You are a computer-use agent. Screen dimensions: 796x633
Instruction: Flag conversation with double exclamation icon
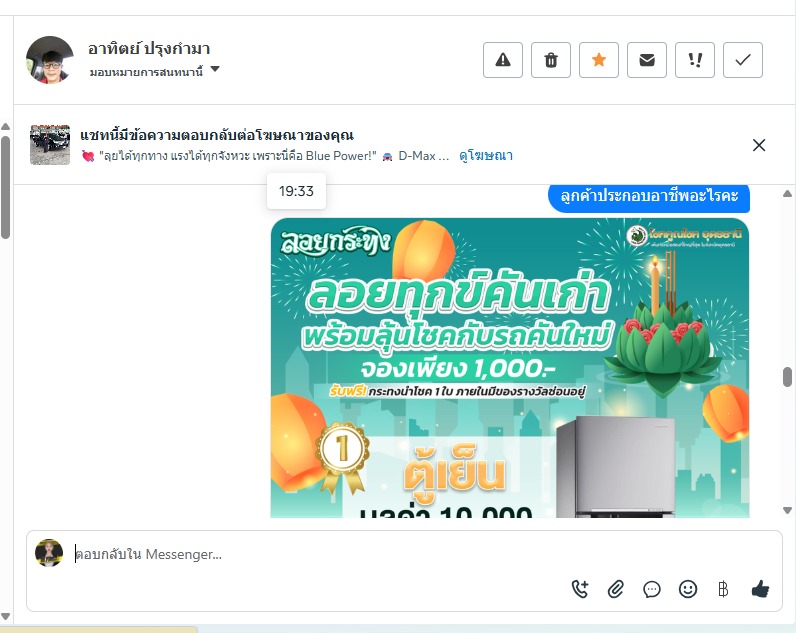point(695,60)
